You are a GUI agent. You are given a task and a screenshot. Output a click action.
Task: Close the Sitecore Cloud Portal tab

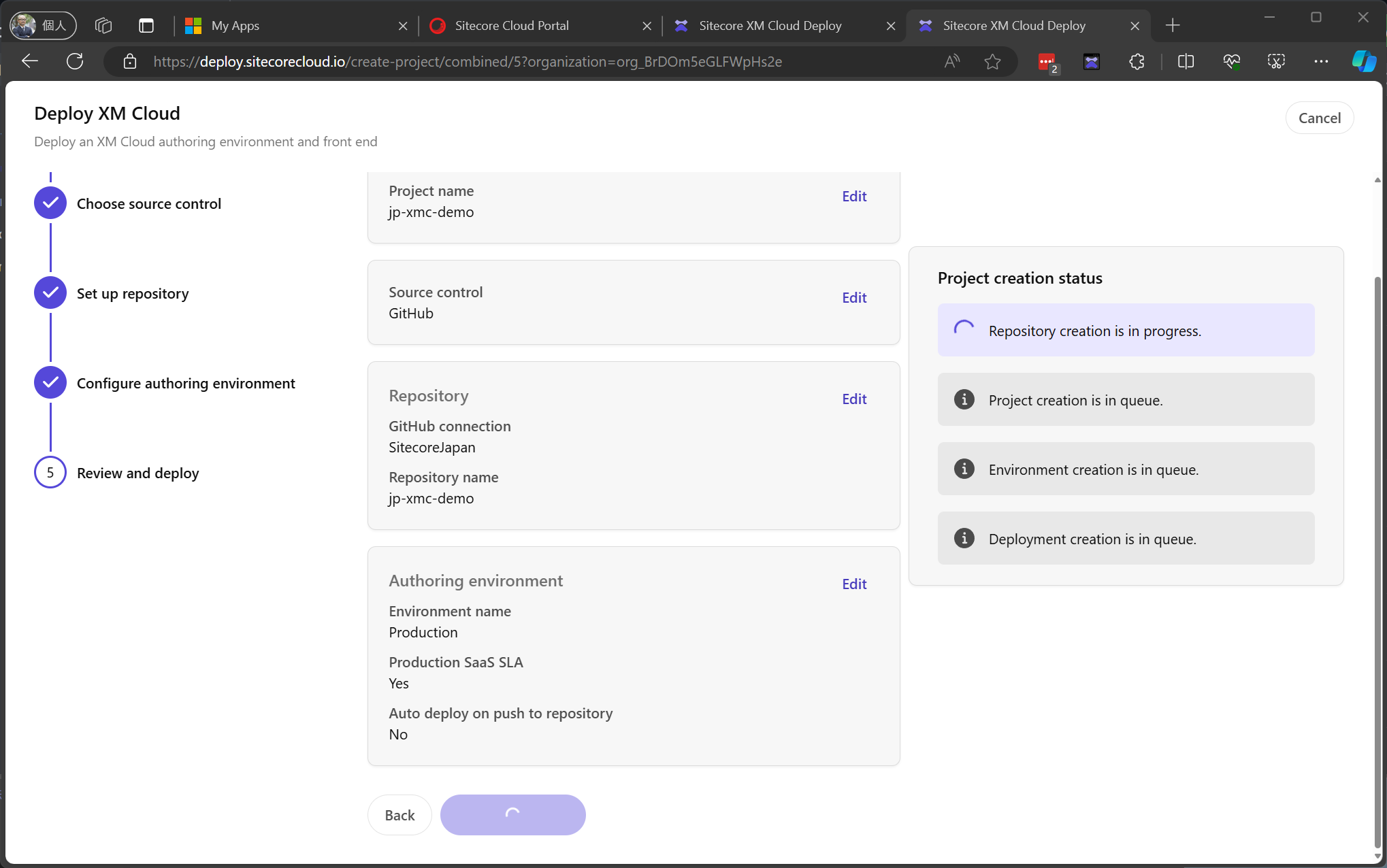[x=647, y=26]
